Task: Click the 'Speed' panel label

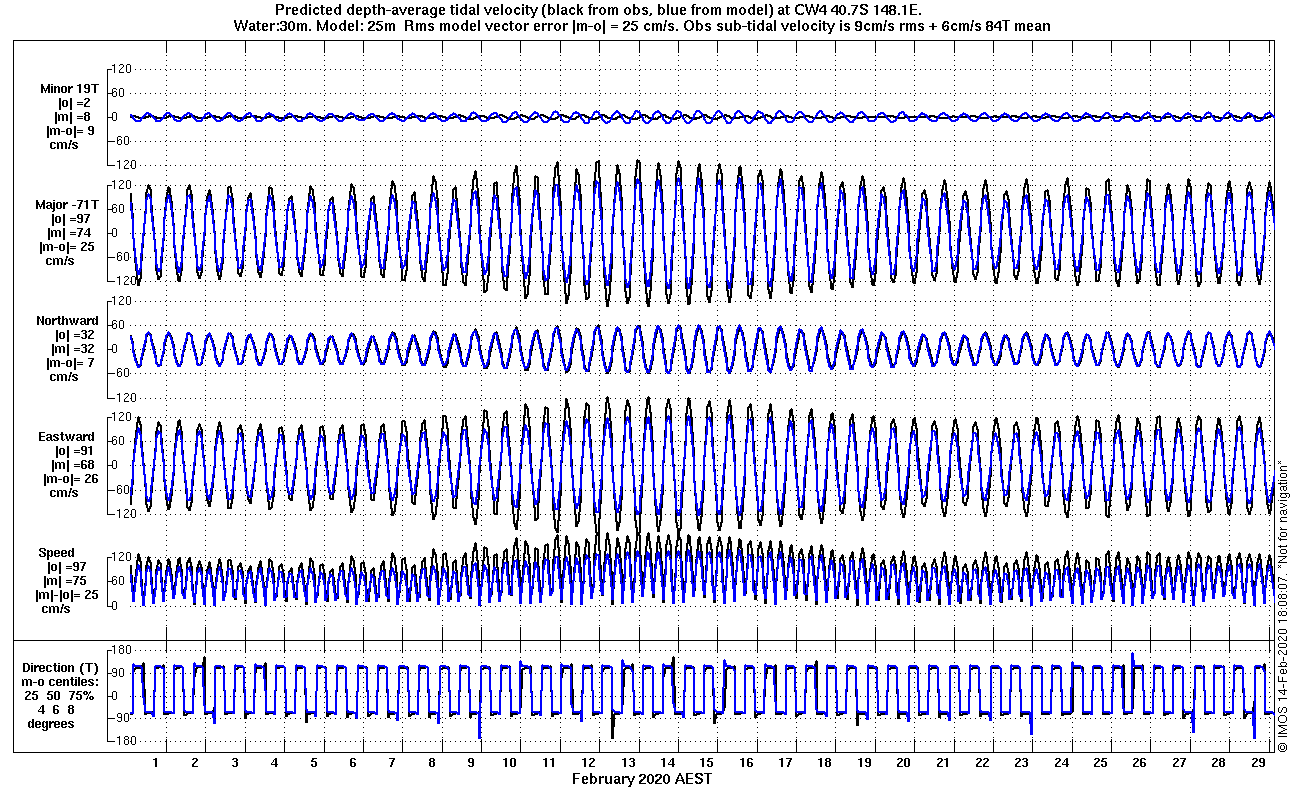Action: pyautogui.click(x=56, y=553)
